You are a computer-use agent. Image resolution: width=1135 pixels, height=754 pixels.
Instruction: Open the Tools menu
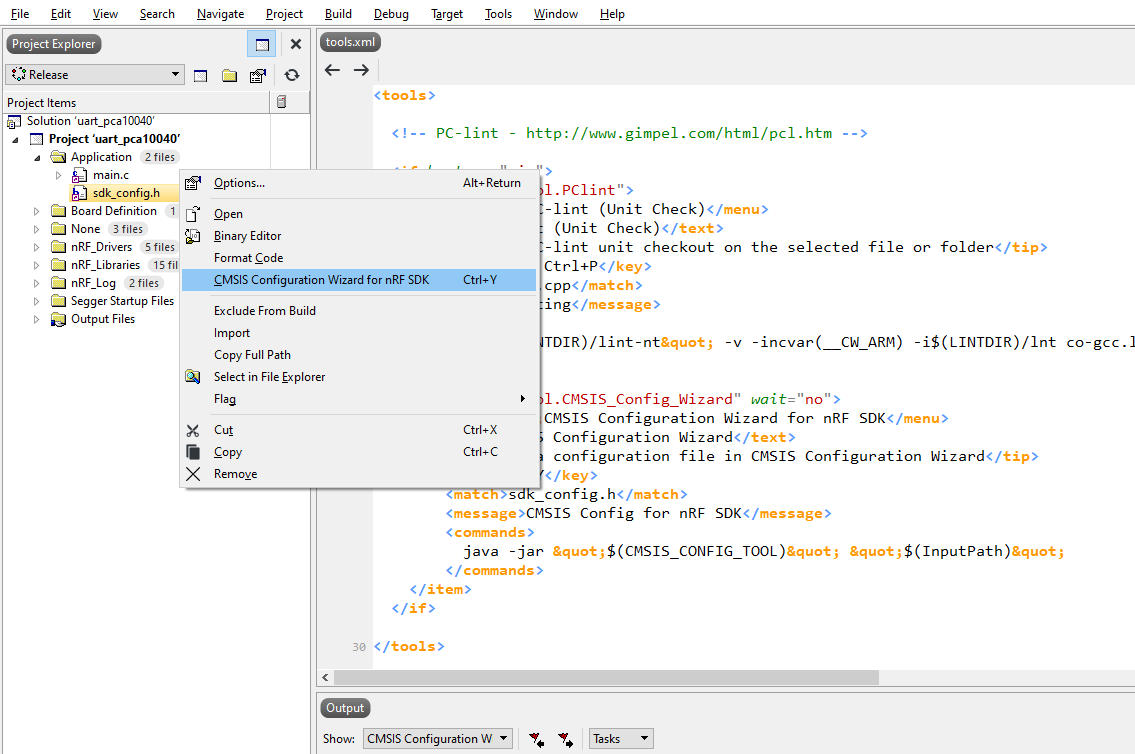coord(498,14)
